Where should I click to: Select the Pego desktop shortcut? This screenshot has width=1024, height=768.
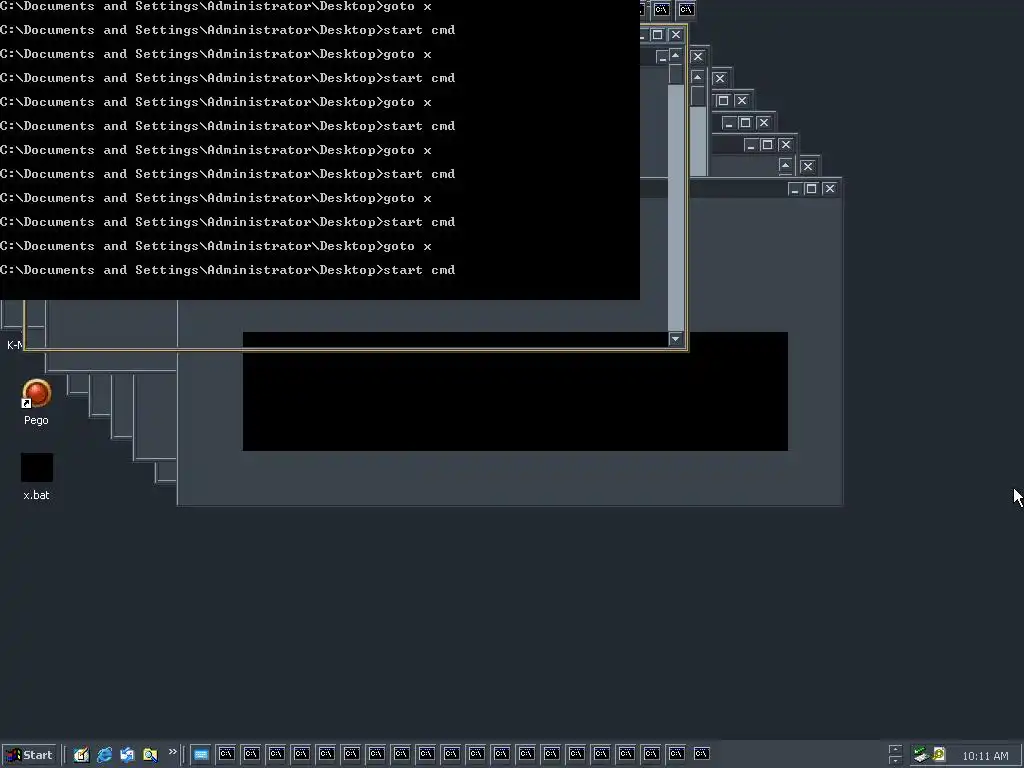coord(37,402)
